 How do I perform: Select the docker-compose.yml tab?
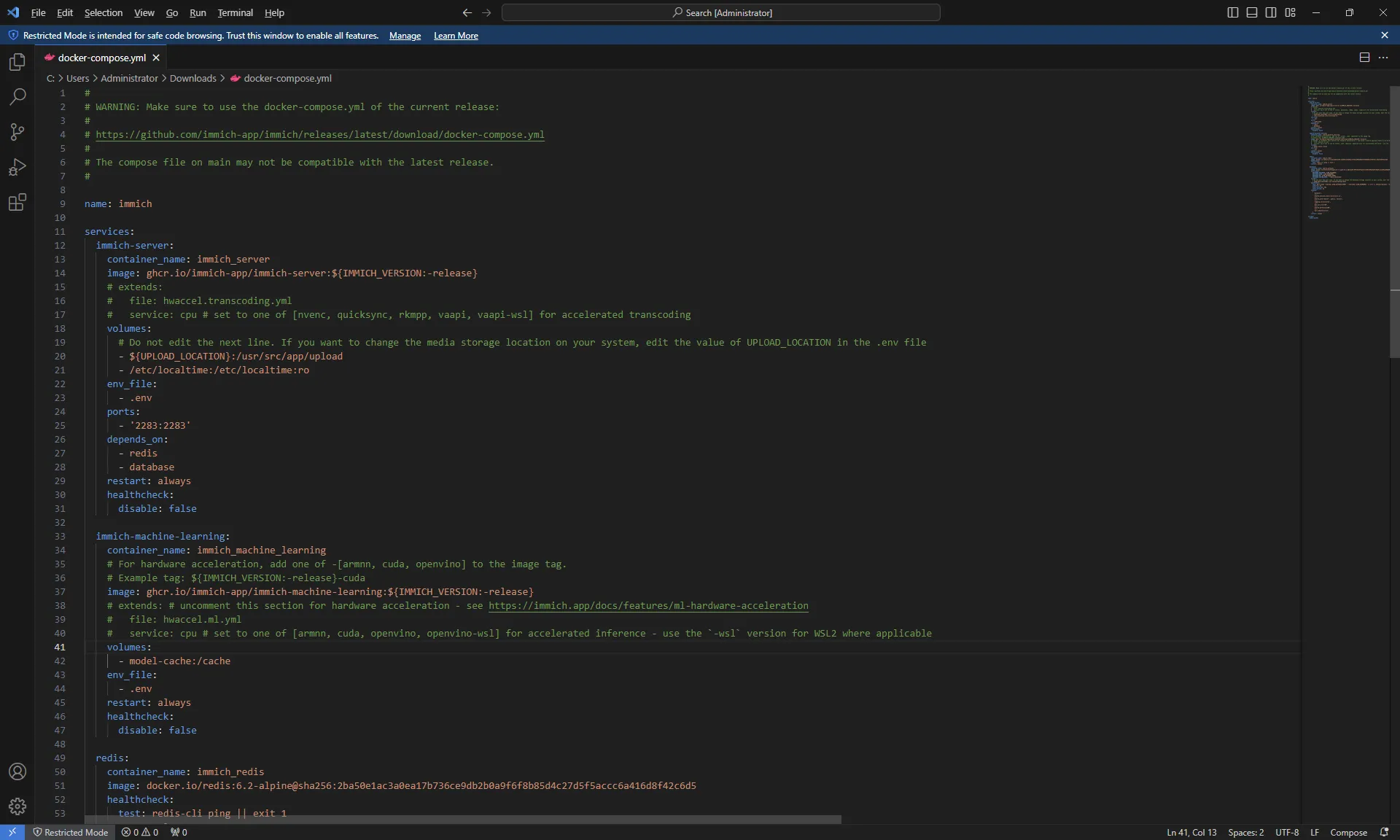pyautogui.click(x=101, y=58)
